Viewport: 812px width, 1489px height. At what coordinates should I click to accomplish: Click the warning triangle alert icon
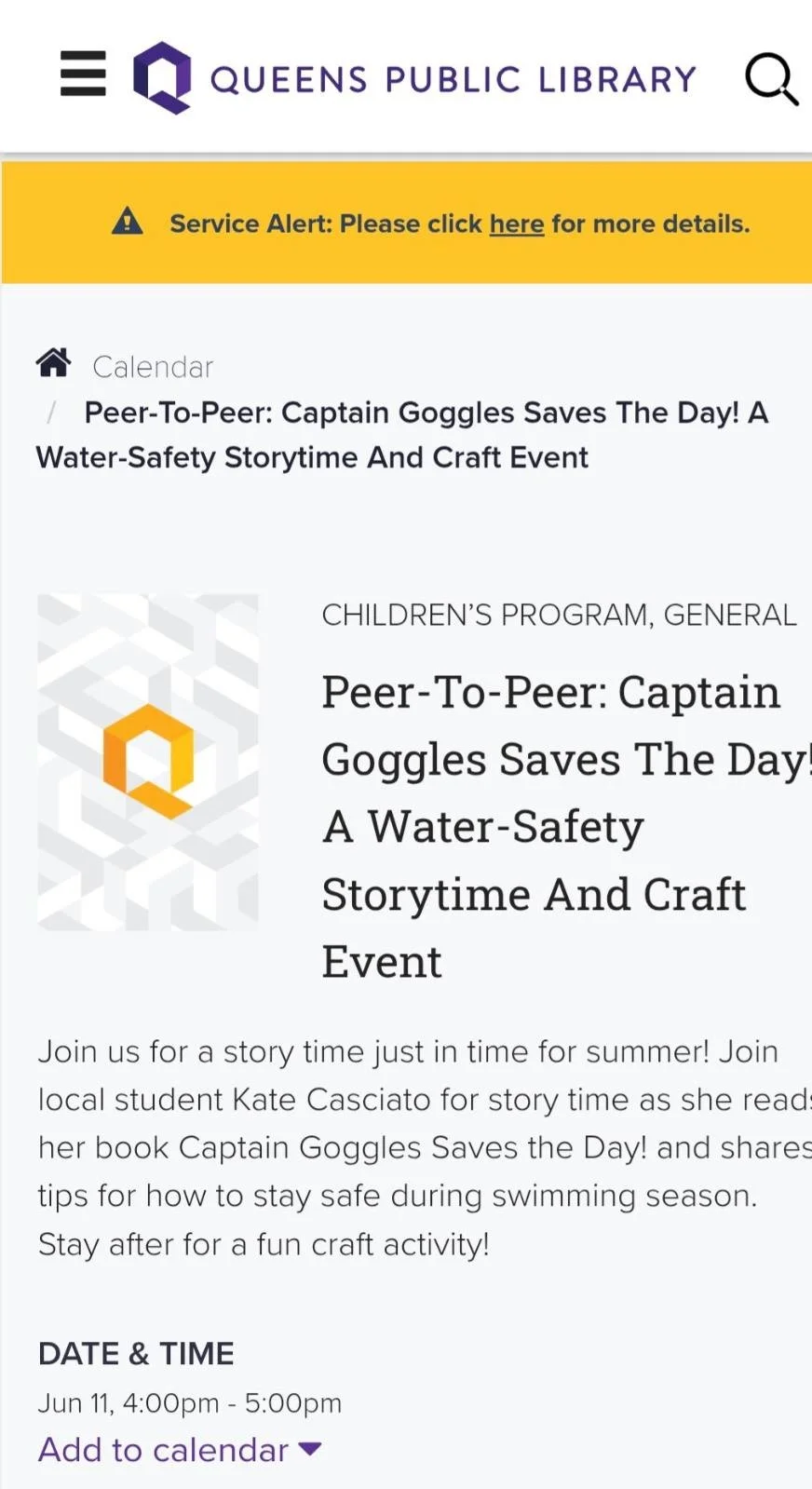(x=128, y=223)
